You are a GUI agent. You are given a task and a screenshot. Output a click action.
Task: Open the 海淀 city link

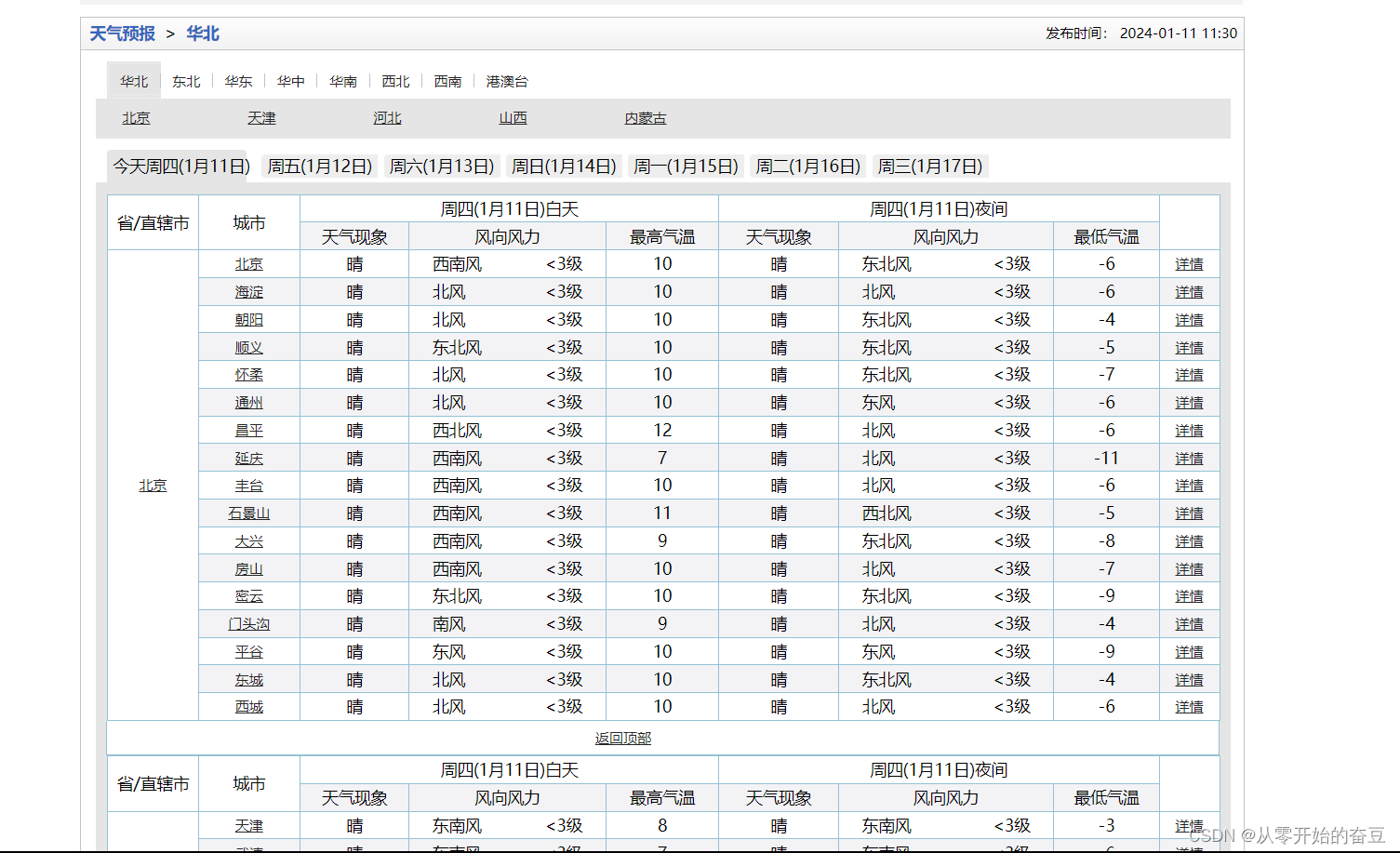click(248, 292)
